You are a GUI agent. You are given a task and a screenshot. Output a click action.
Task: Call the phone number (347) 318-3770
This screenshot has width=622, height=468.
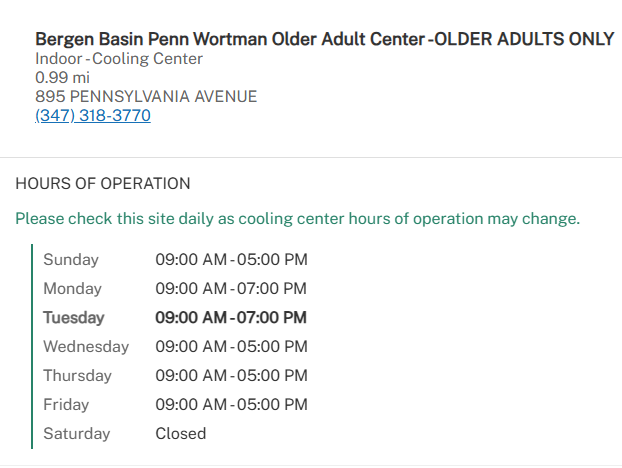92,115
